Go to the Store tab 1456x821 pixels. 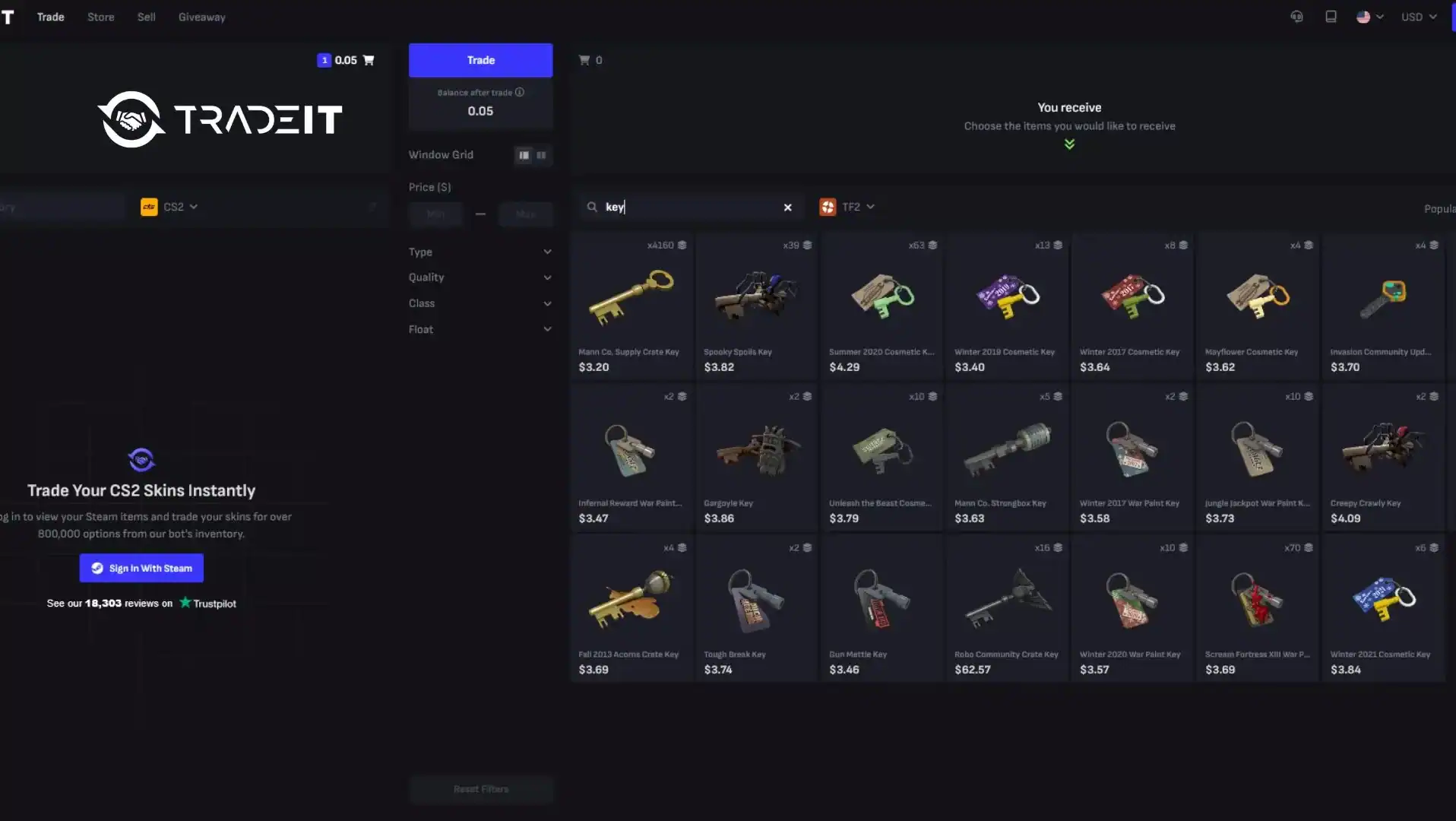(x=101, y=17)
